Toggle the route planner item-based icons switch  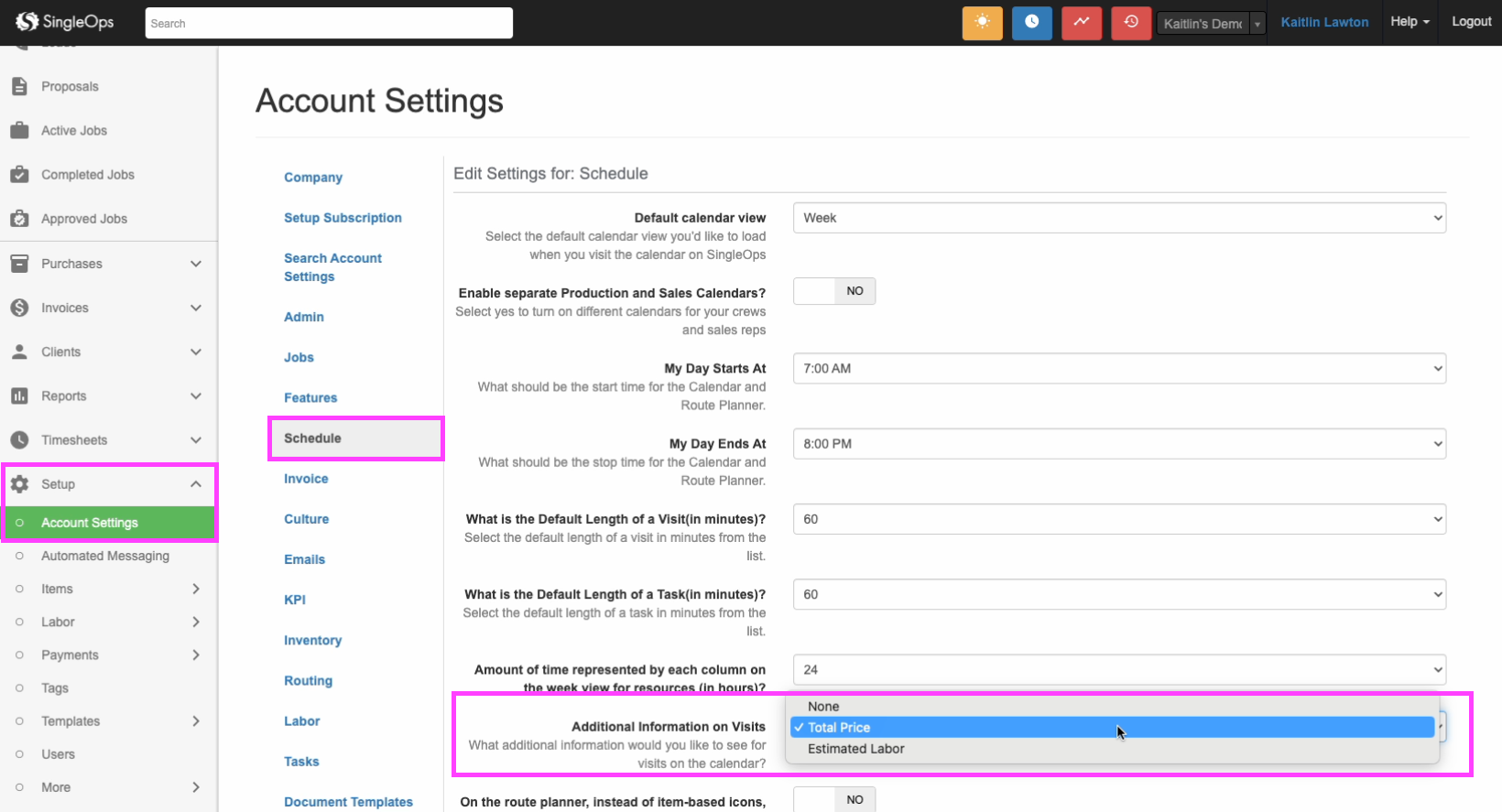[833, 799]
